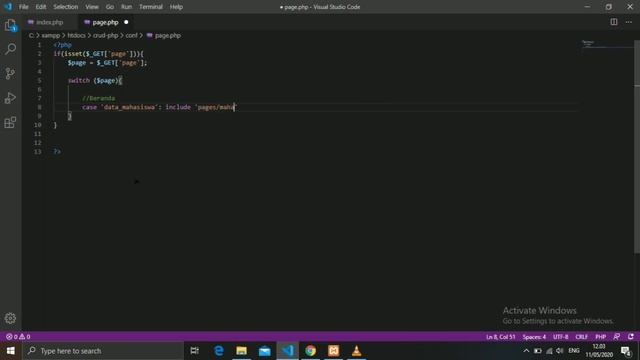Open the Help menu
Screen dimensions: 640x360
[176, 7]
